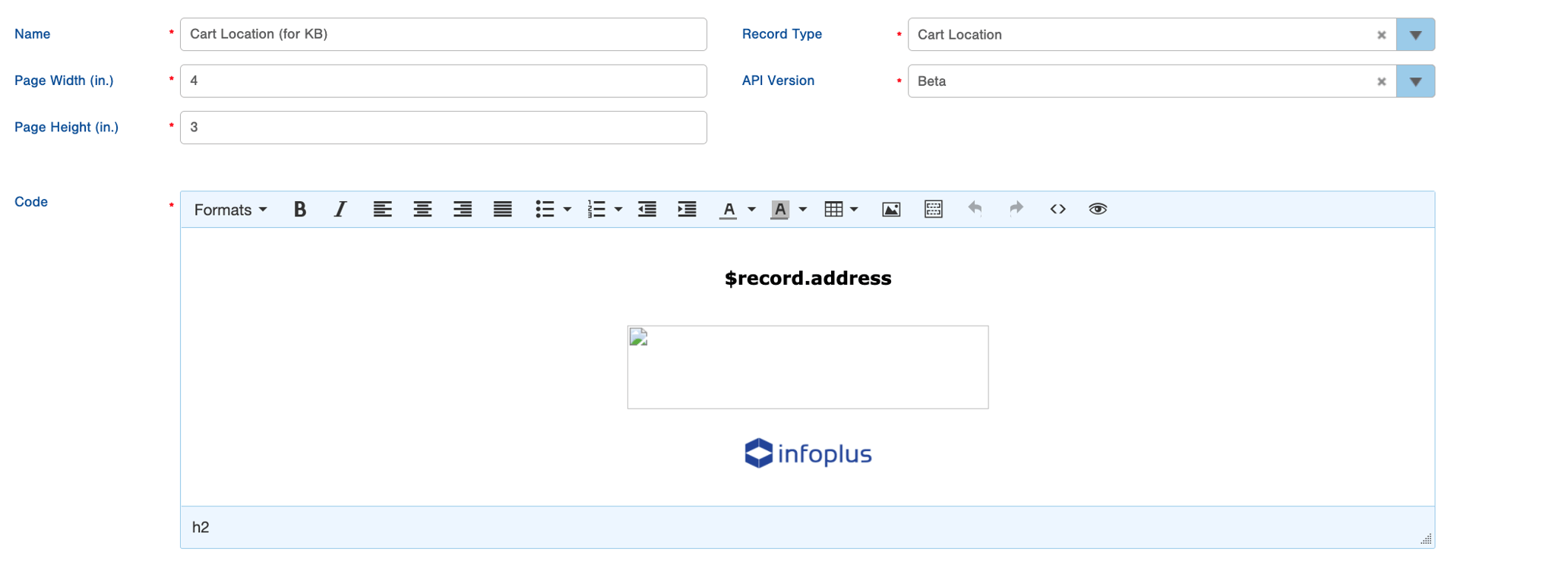Click the insert image icon
The height and width of the screenshot is (571, 1568).
pyautogui.click(x=891, y=210)
